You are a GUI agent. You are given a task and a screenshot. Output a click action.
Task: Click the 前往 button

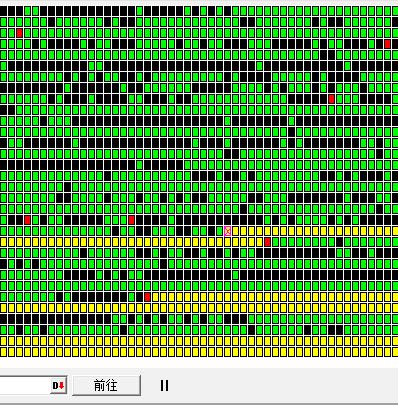point(106,385)
